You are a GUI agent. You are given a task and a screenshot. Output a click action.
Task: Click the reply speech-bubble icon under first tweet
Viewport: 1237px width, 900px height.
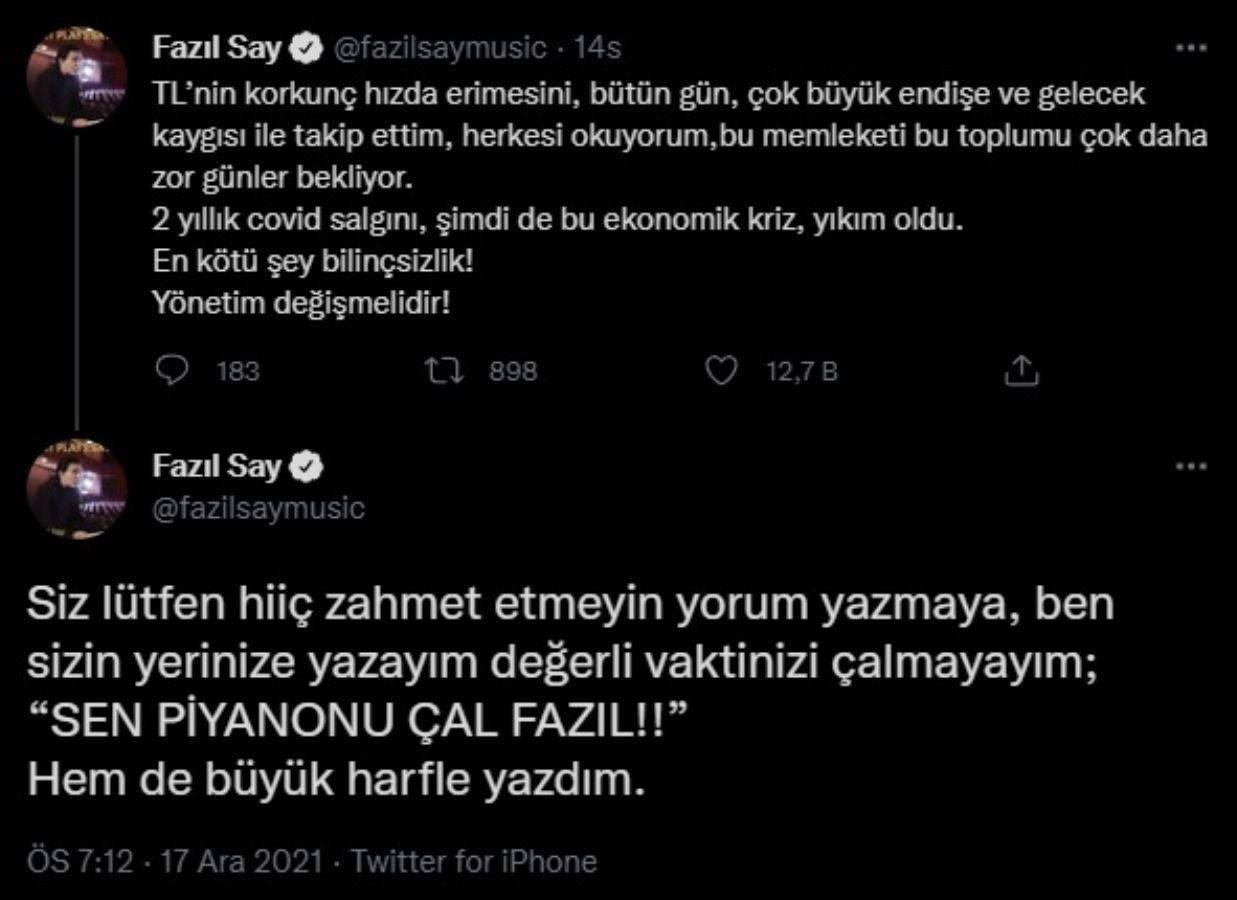click(x=174, y=371)
